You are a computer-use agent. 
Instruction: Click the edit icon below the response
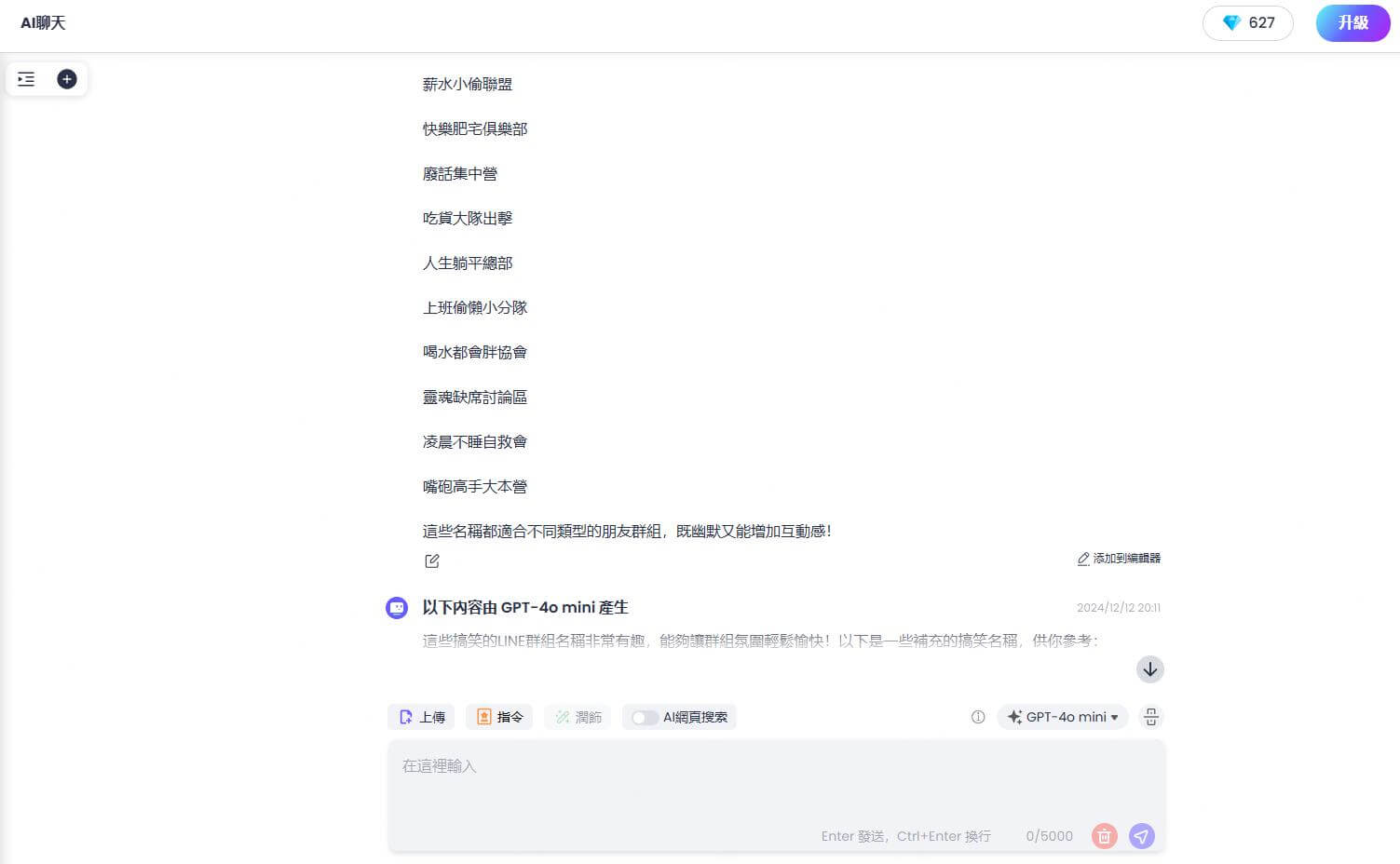coord(432,560)
